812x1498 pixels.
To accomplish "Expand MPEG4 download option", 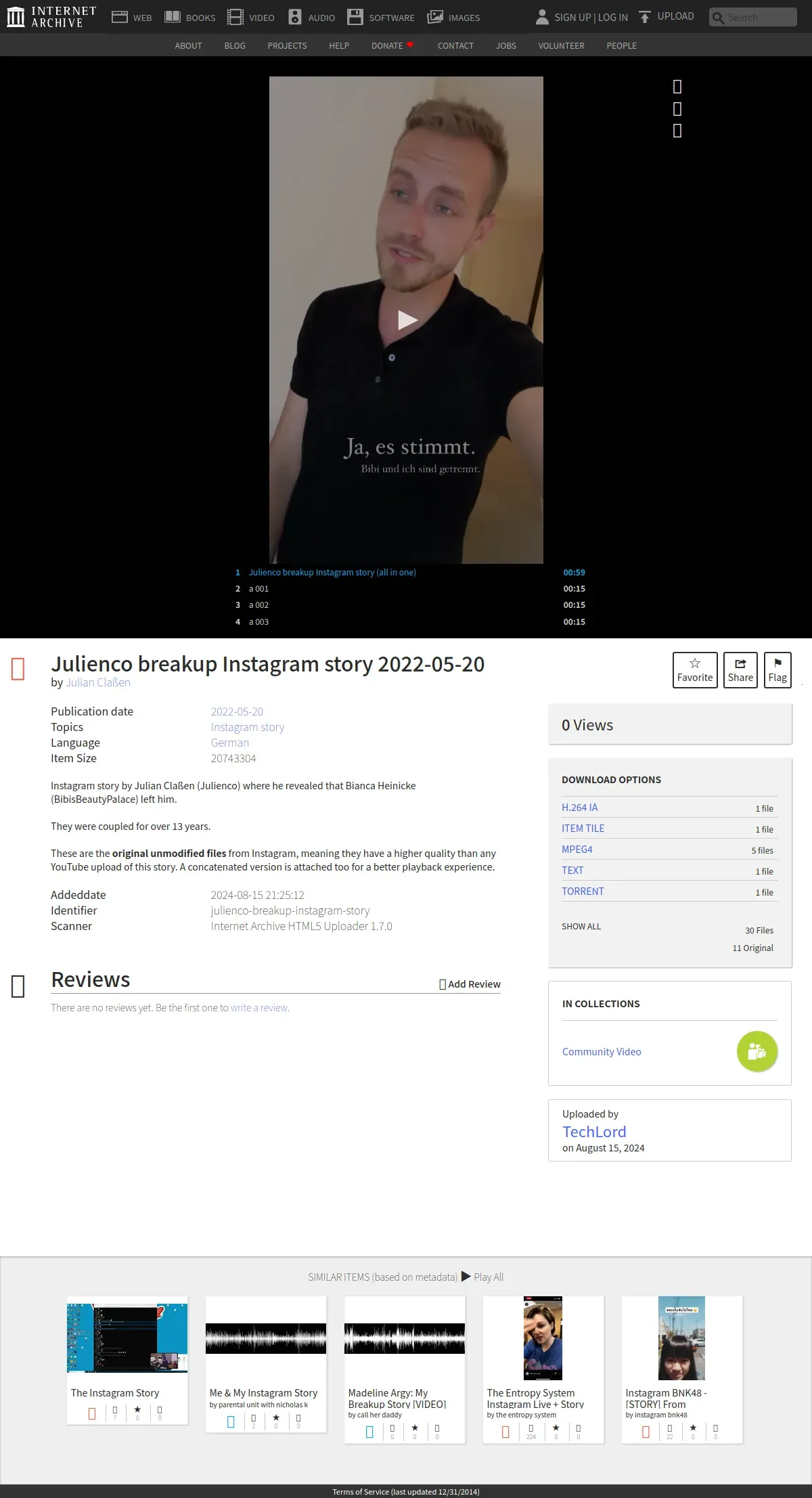I will pos(577,850).
